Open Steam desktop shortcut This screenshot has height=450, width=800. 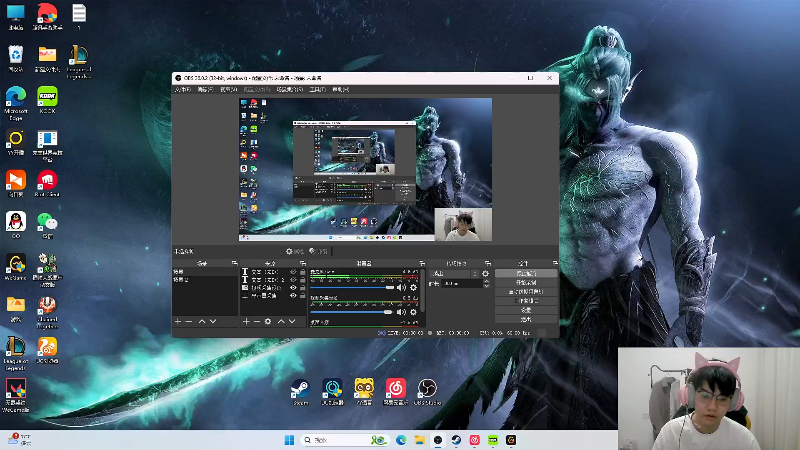click(300, 391)
